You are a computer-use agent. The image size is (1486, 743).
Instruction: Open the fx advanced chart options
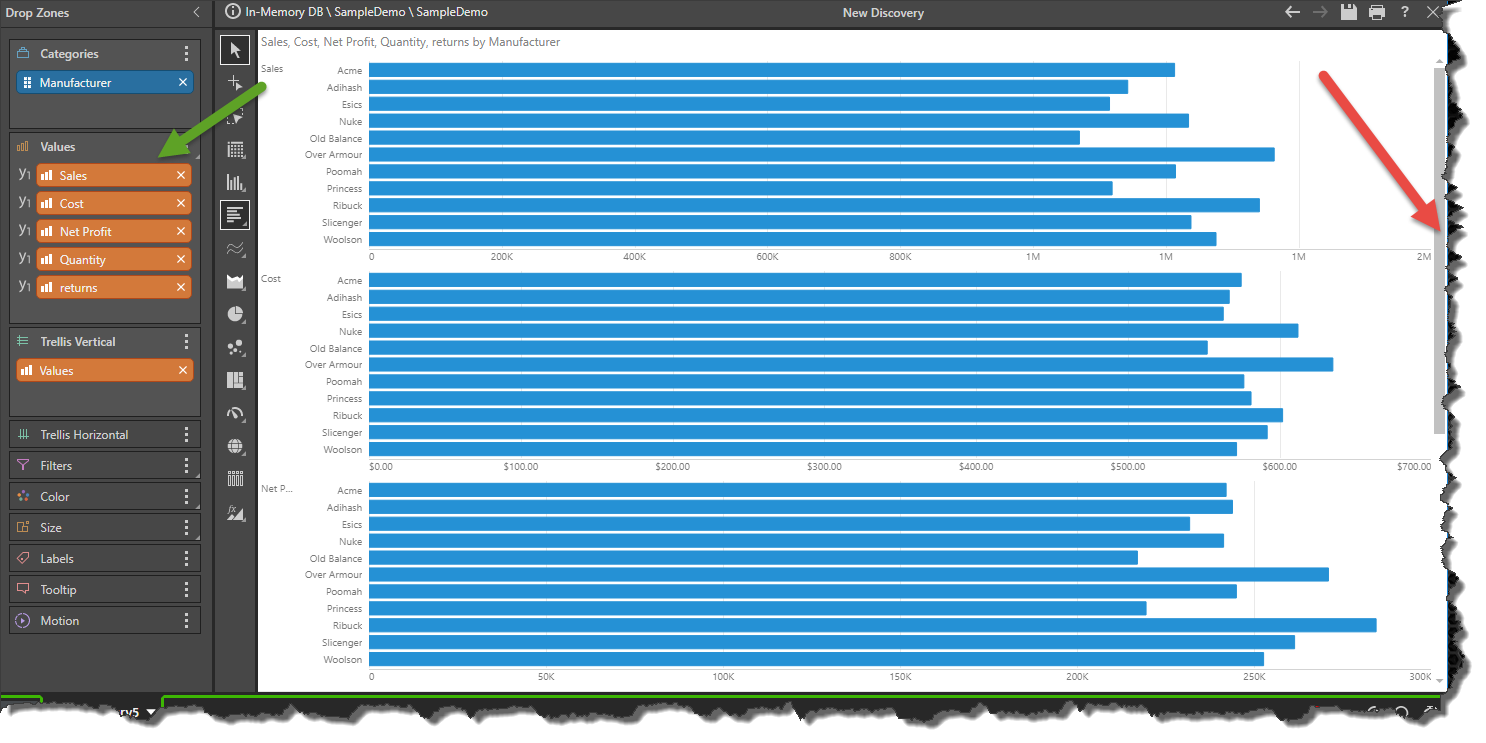[235, 512]
